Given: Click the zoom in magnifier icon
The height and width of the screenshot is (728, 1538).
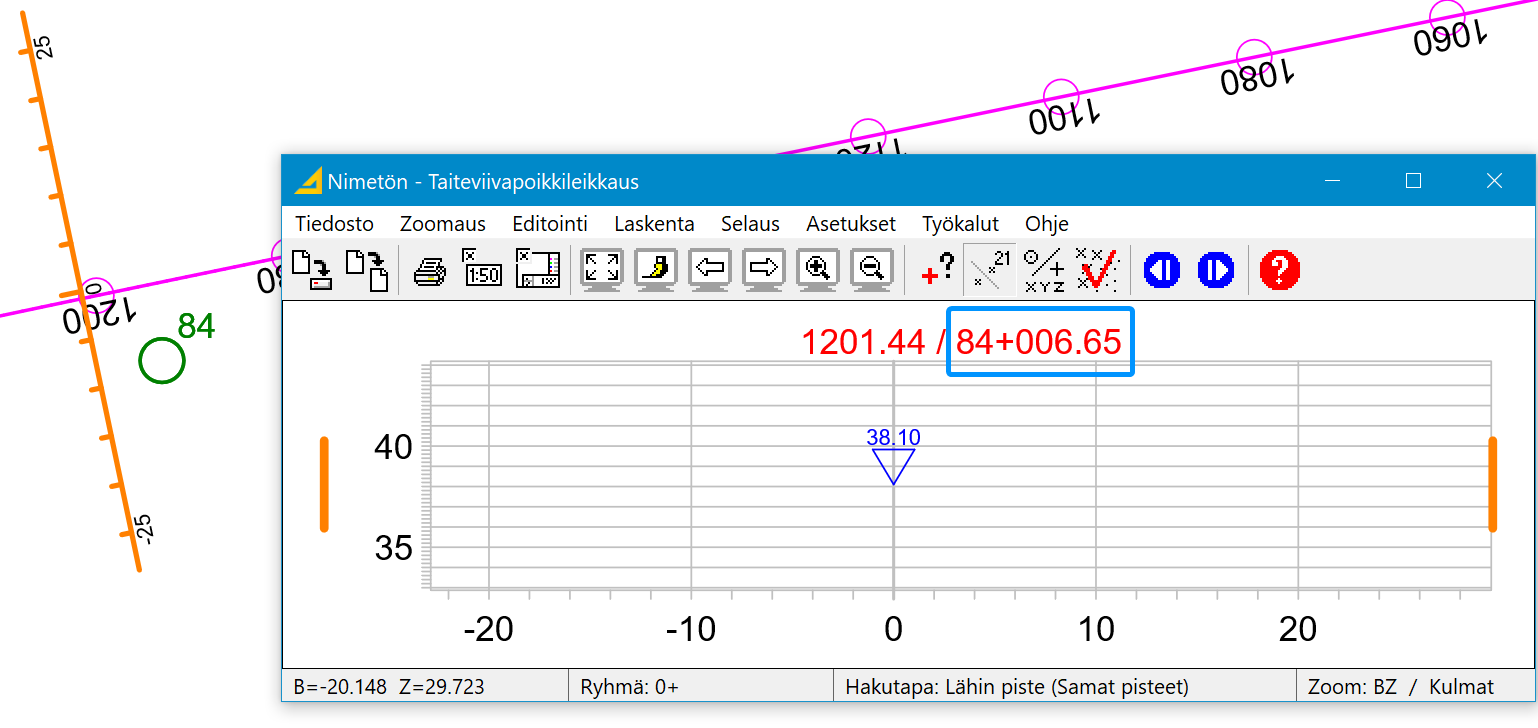Looking at the screenshot, I should (818, 270).
